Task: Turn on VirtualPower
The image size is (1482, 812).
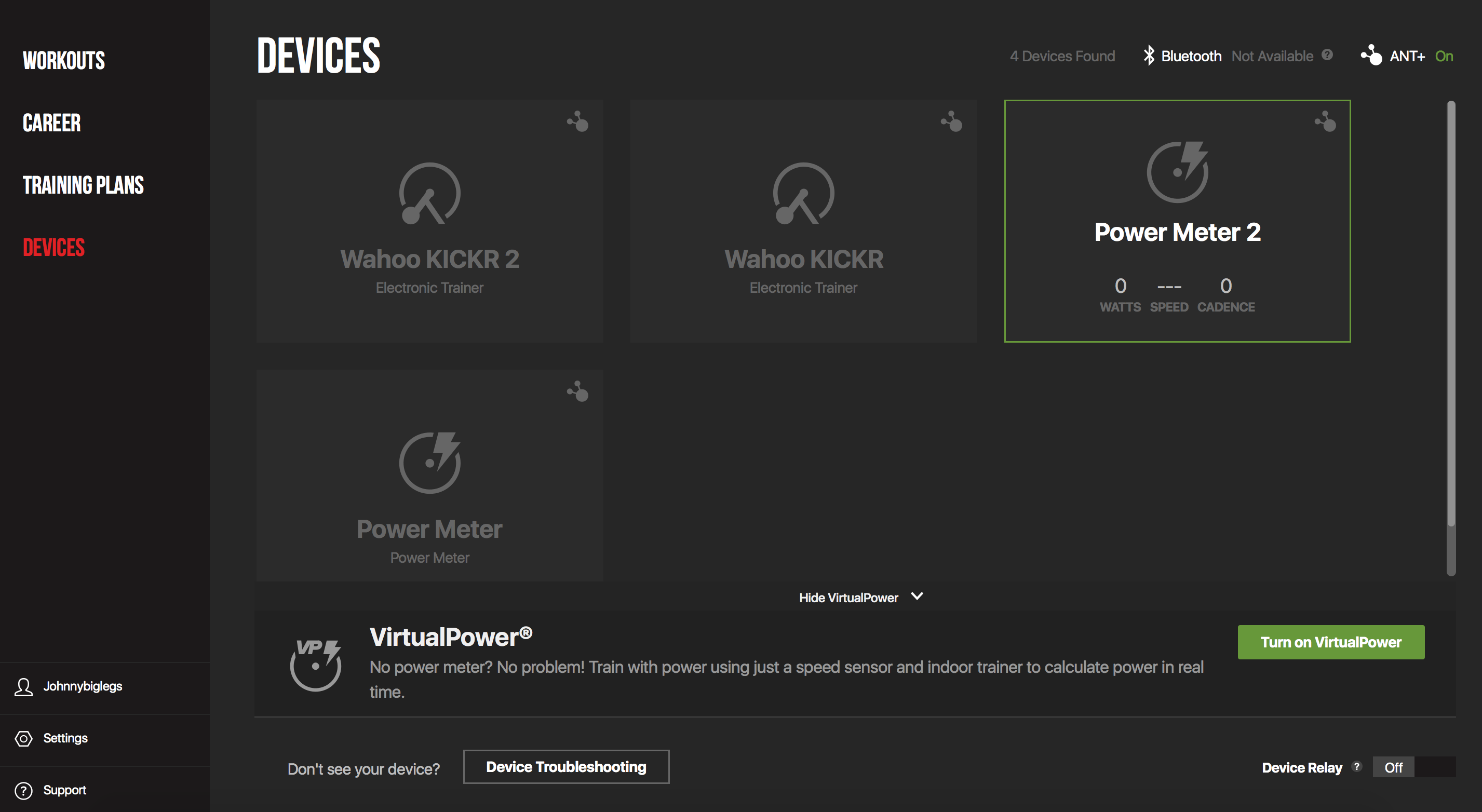Action: pos(1331,642)
